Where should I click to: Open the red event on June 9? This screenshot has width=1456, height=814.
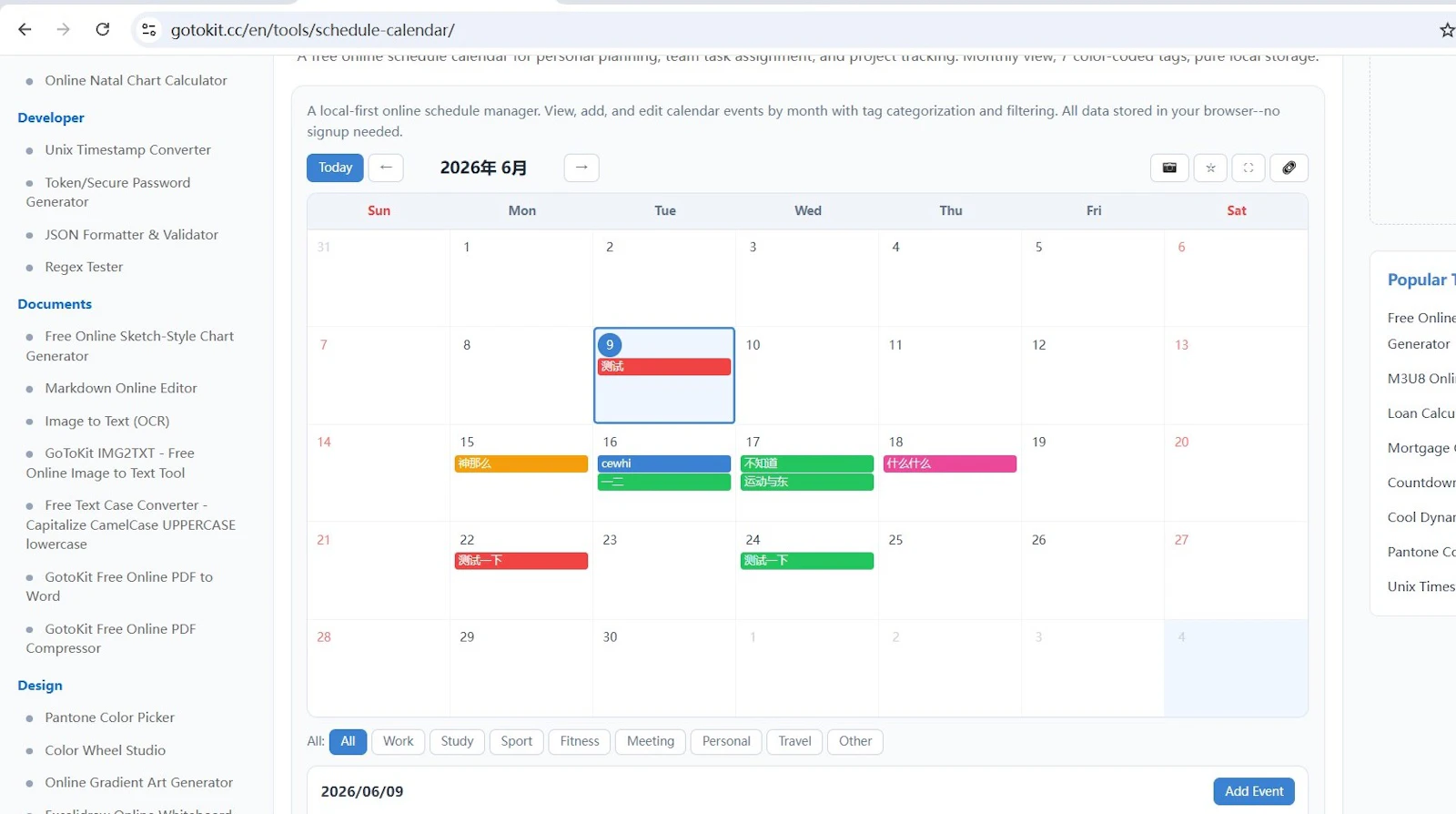tap(664, 366)
